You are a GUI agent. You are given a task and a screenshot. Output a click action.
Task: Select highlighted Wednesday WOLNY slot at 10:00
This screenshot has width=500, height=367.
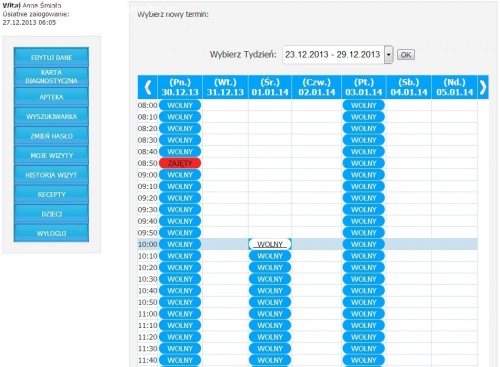point(270,244)
